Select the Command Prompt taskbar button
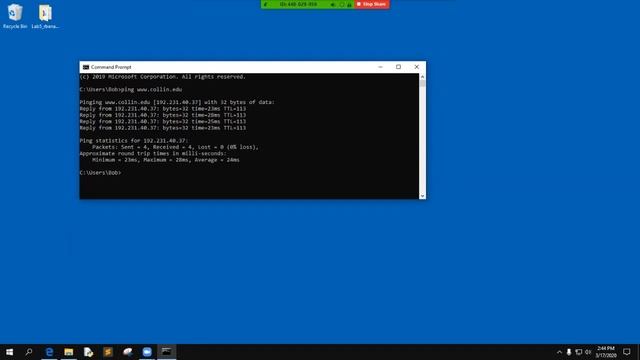Screen dimensions: 640x360 167,352
